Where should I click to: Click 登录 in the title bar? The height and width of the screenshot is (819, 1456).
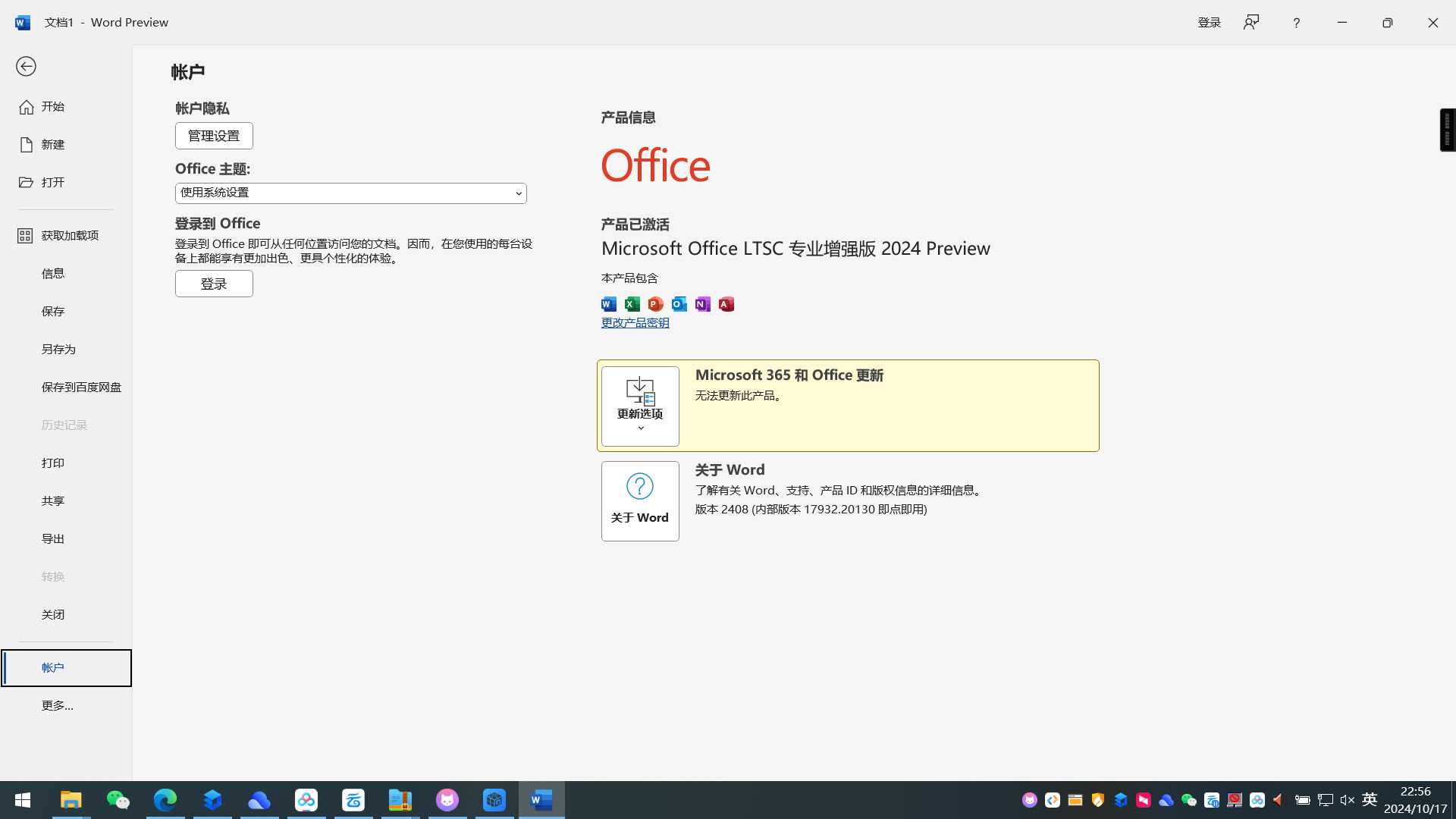[1209, 23]
